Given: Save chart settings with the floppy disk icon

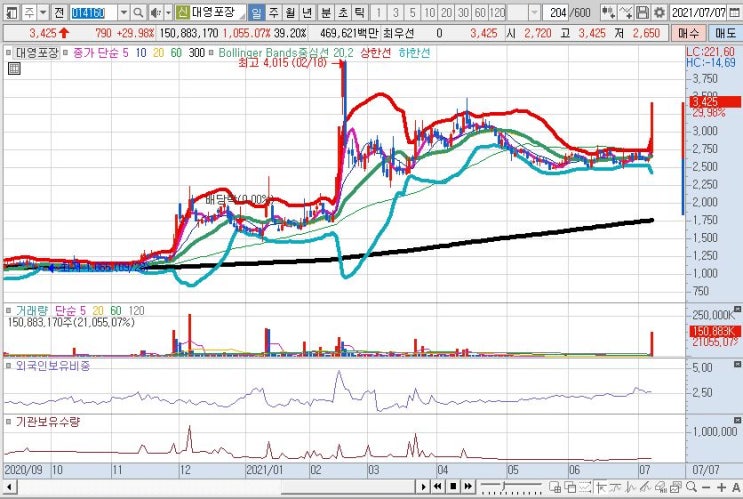Looking at the screenshot, I should 642,12.
